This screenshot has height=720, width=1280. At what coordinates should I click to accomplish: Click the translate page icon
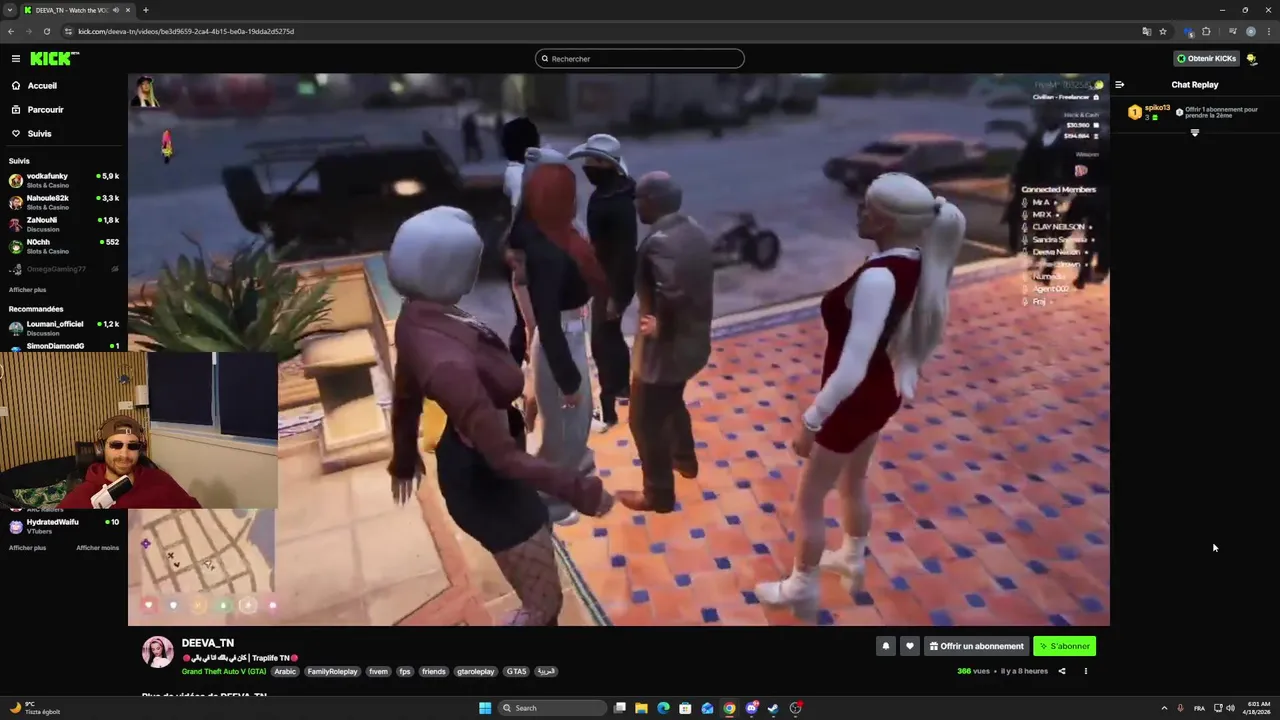click(x=1147, y=31)
